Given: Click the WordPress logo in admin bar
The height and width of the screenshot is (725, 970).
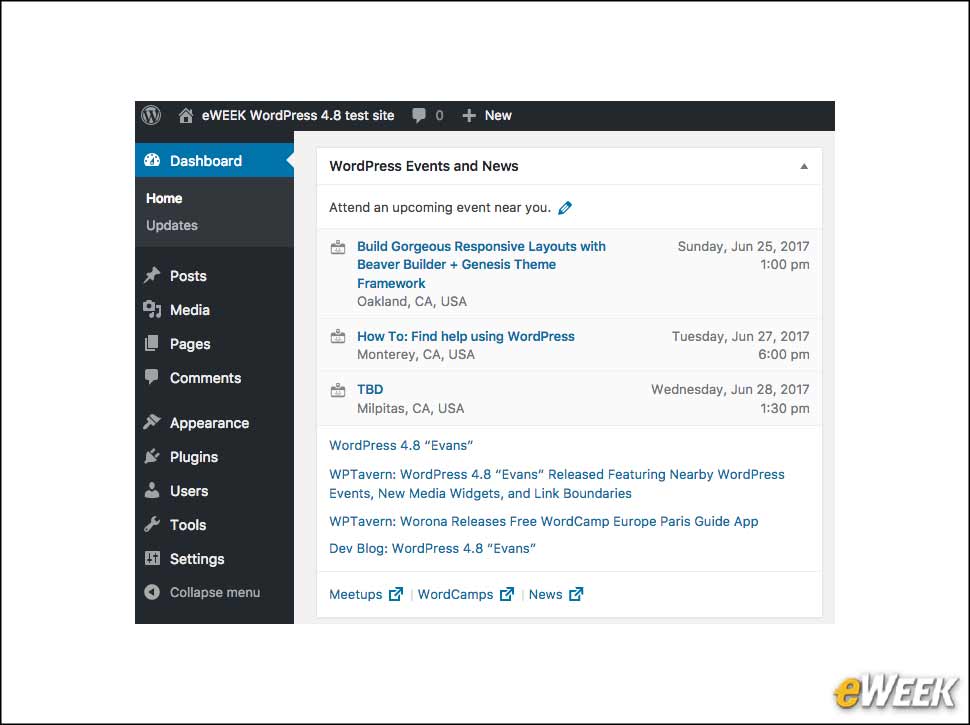Looking at the screenshot, I should [151, 115].
